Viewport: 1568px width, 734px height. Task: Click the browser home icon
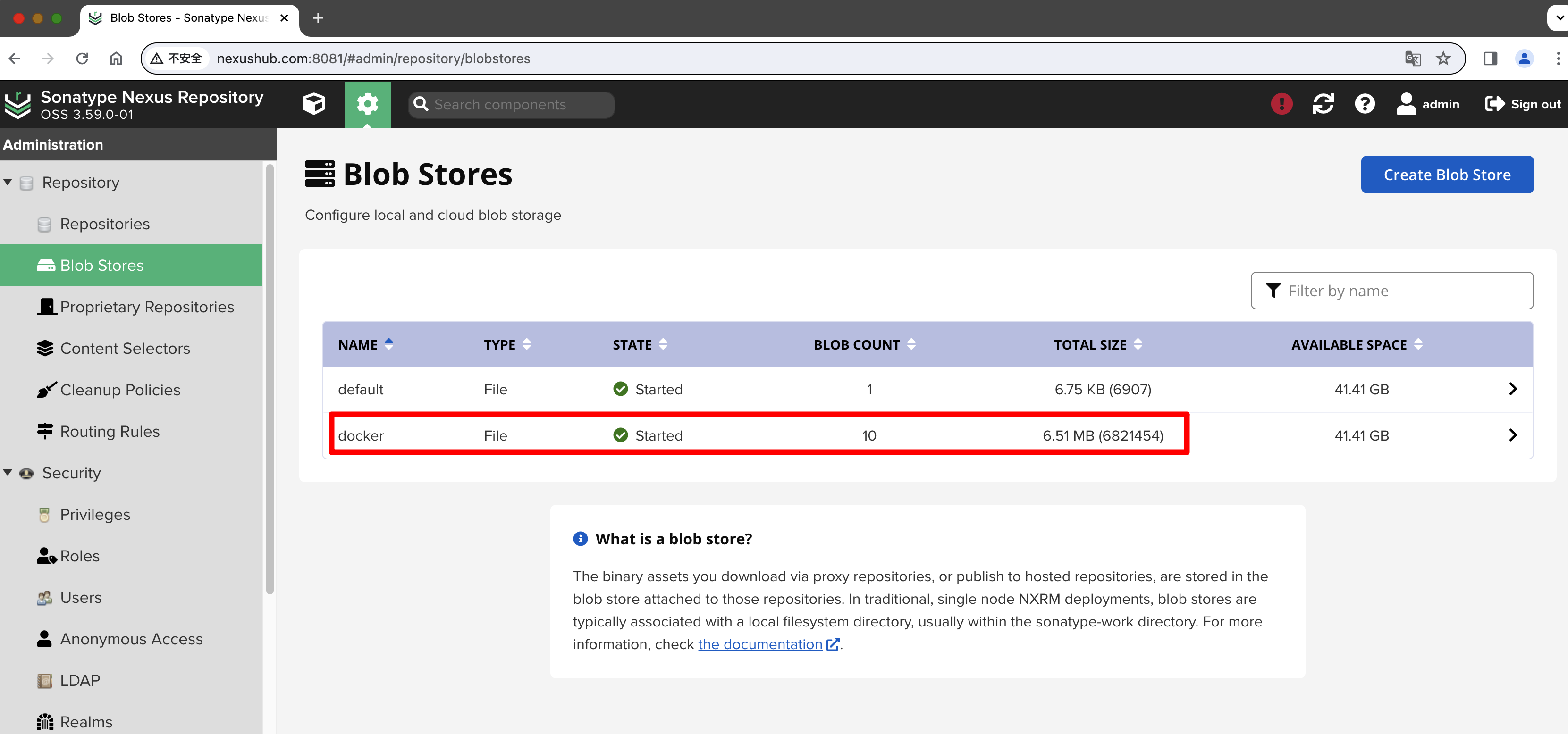116,58
